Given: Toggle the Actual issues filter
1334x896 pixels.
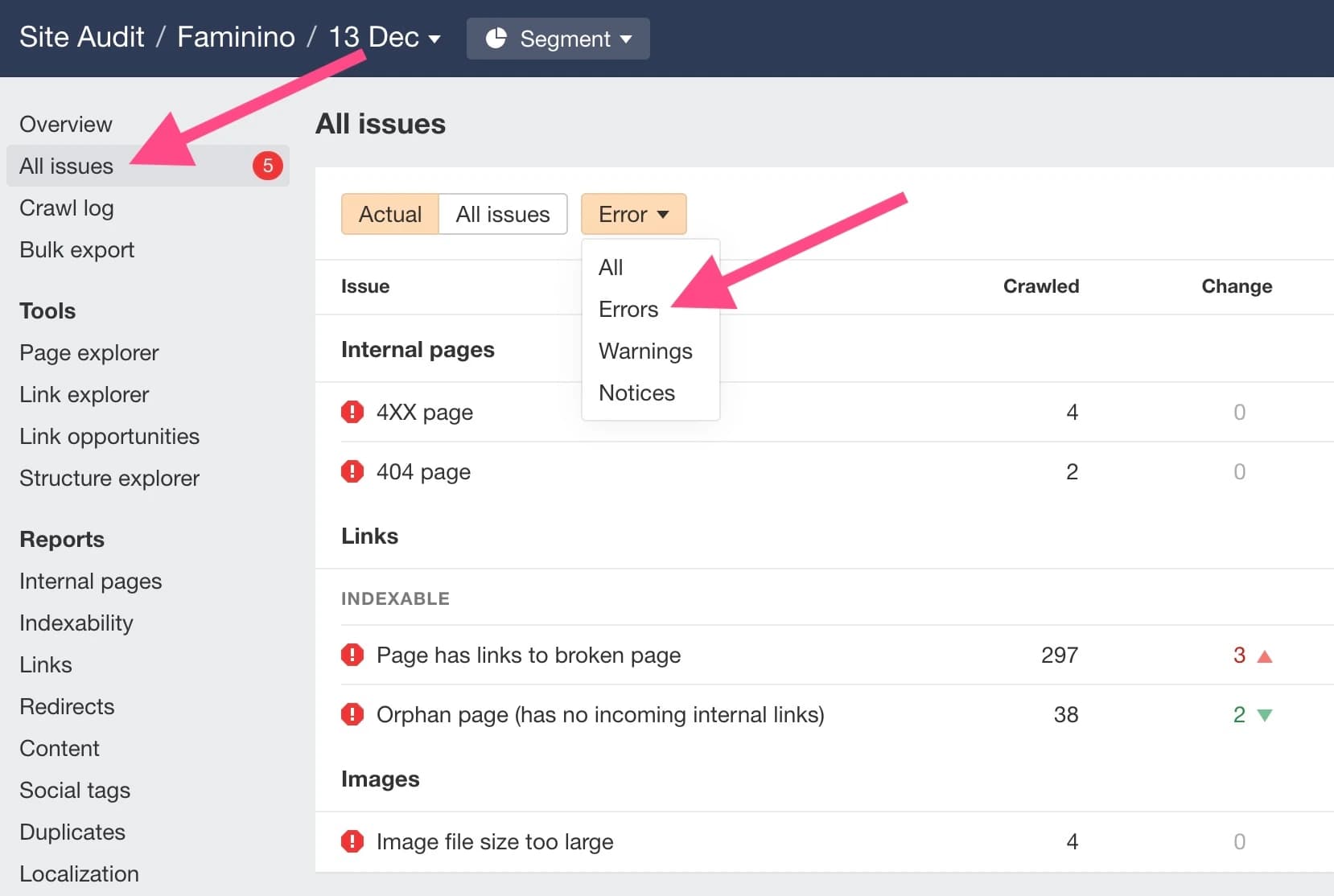Looking at the screenshot, I should coord(390,214).
